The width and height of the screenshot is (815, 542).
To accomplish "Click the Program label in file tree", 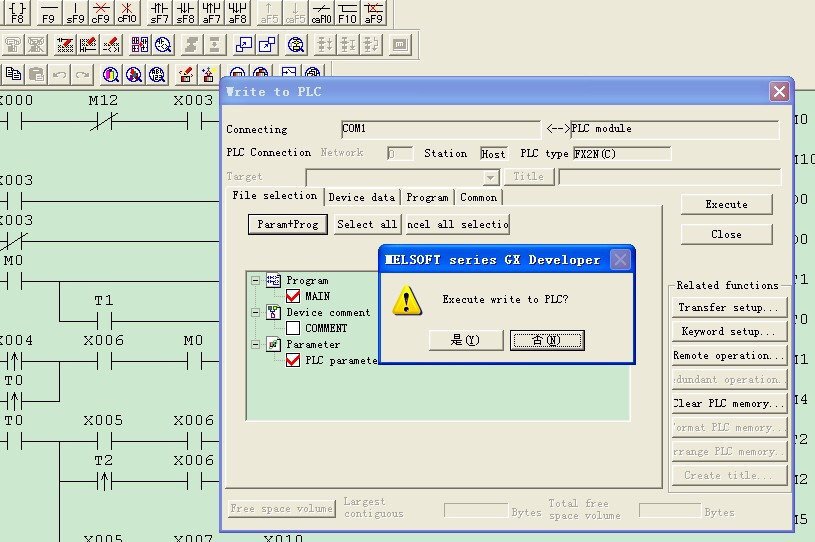I will pos(307,281).
